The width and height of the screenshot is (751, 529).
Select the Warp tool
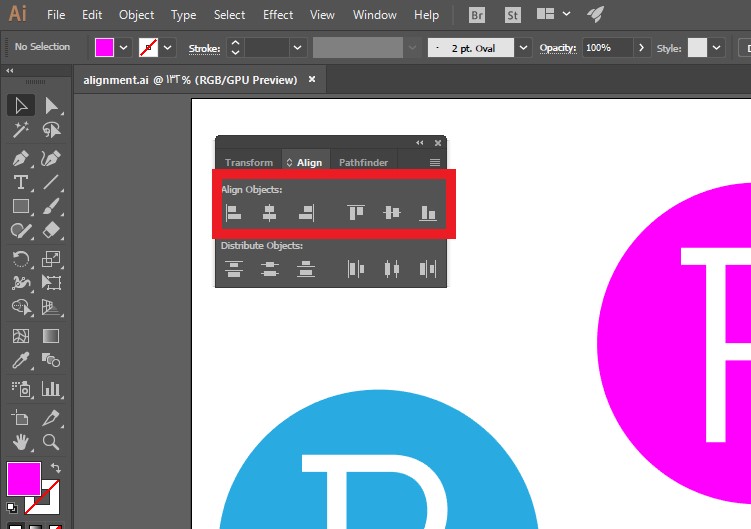click(21, 283)
